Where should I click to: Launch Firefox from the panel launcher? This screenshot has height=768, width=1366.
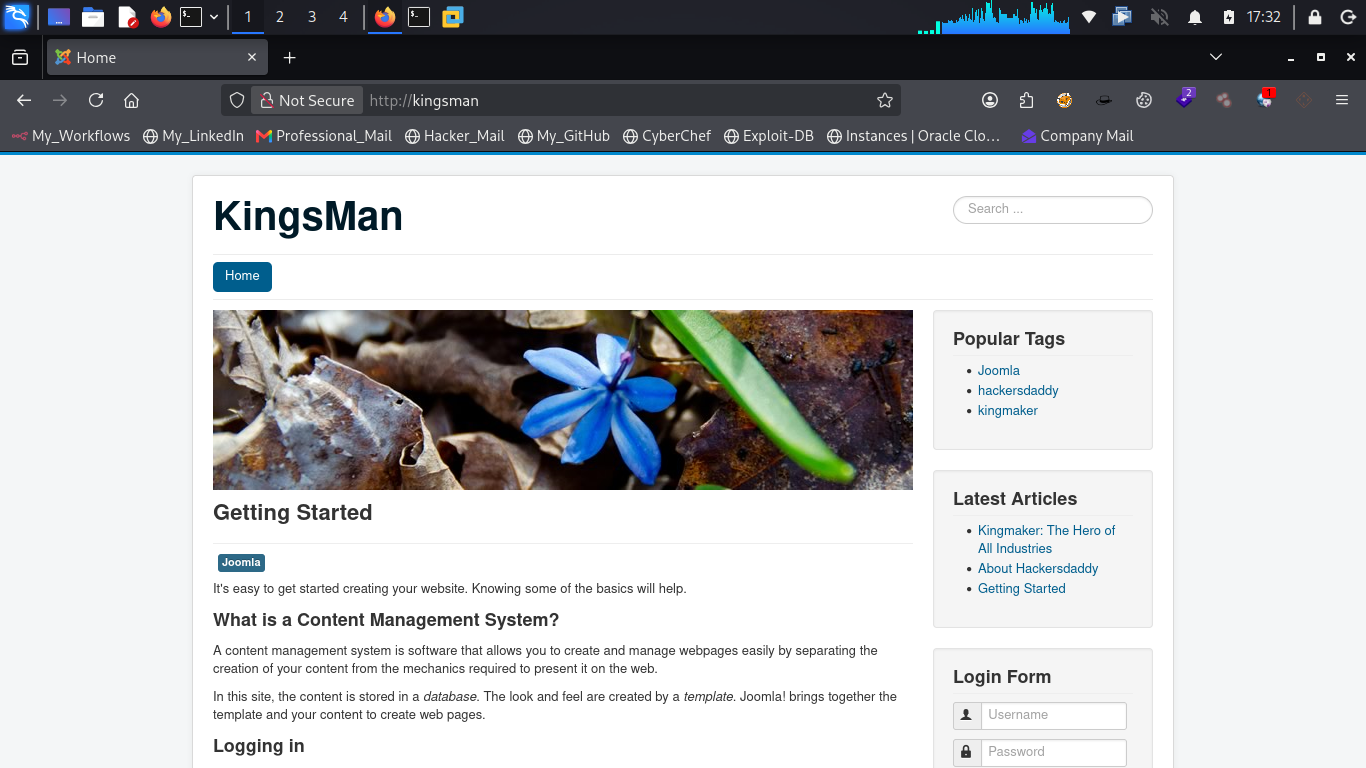160,17
